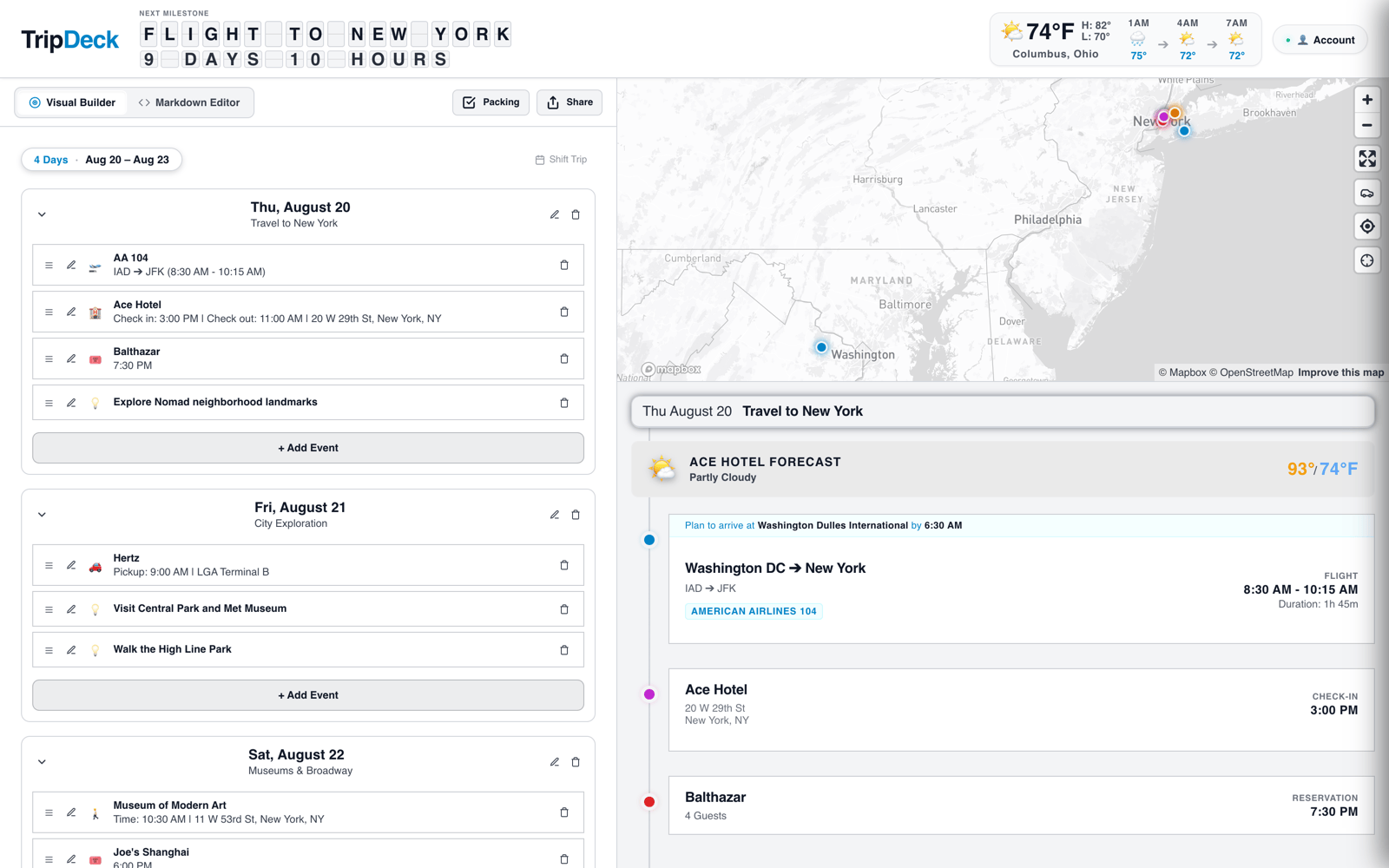Zoom out on the map
Image resolution: width=1389 pixels, height=868 pixels.
pyautogui.click(x=1367, y=125)
